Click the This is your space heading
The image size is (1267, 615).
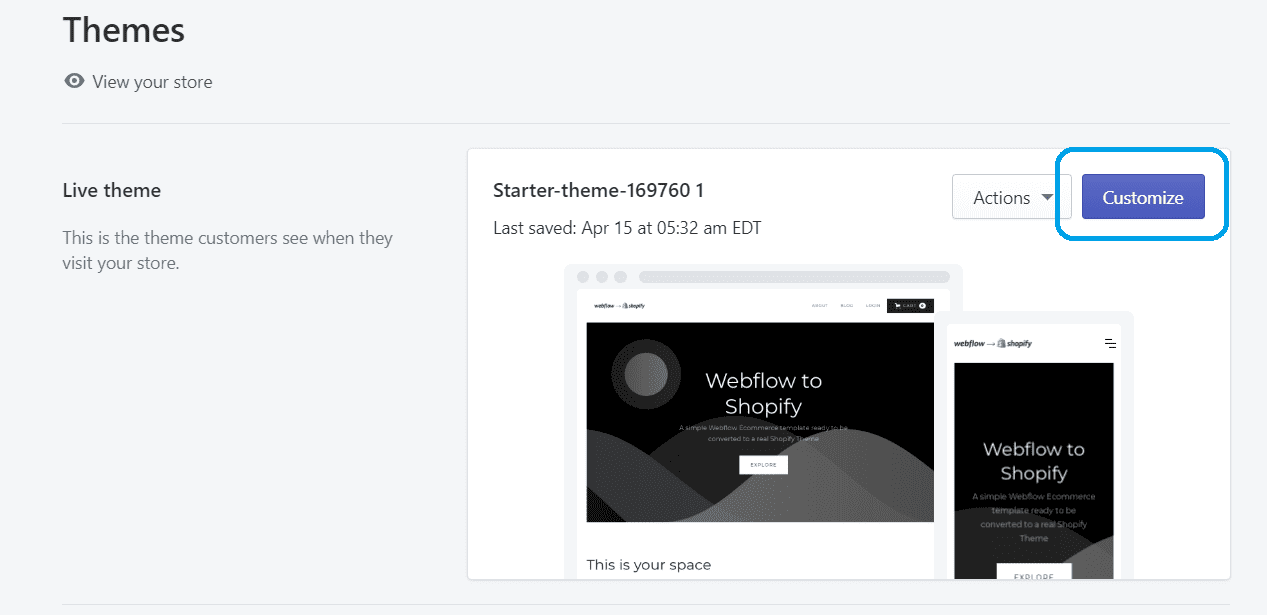tap(648, 565)
